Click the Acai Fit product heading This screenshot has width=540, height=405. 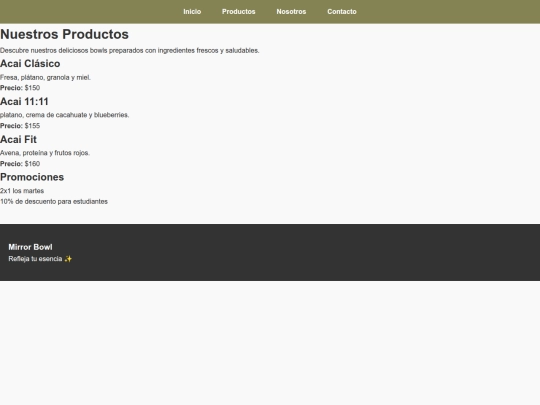click(18, 139)
